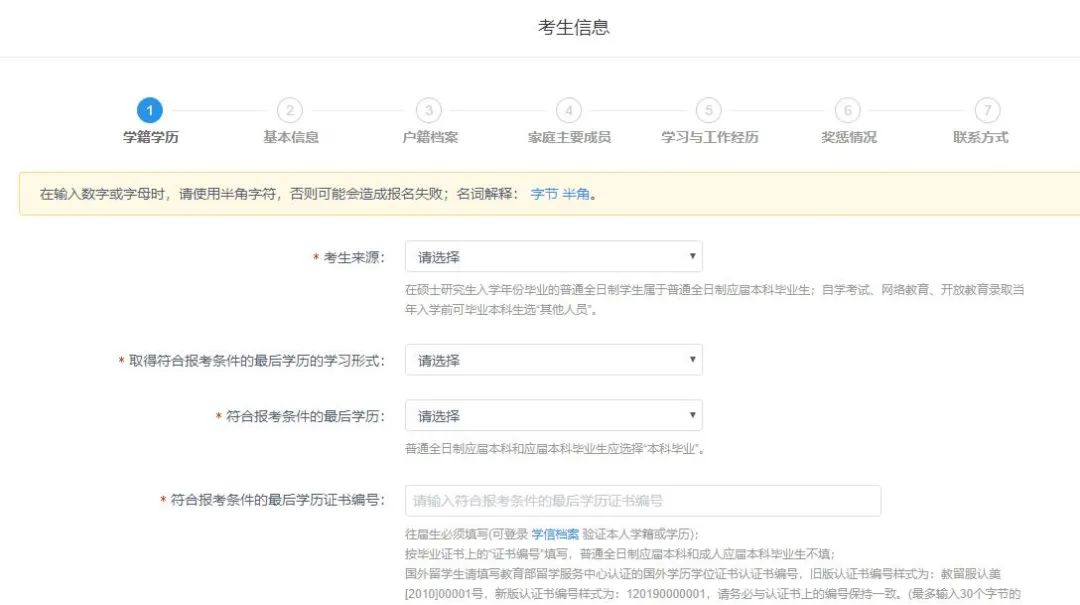Select the 家庭主要成员 step label

click(569, 138)
